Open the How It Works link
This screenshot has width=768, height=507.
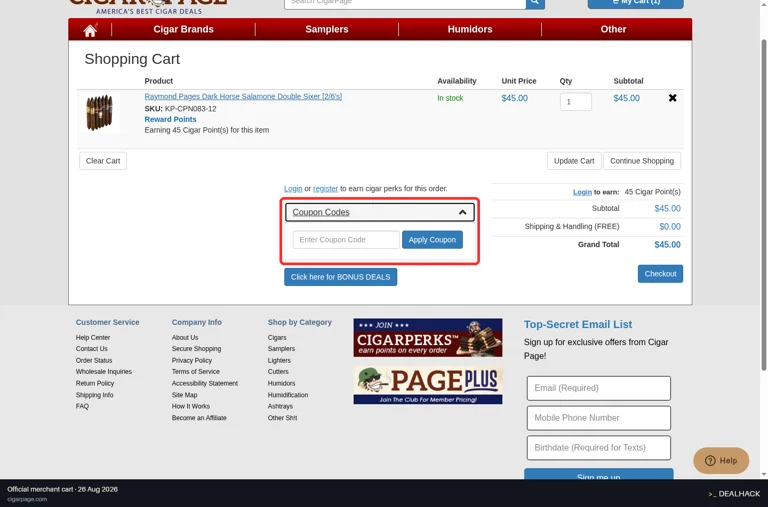click(x=191, y=407)
